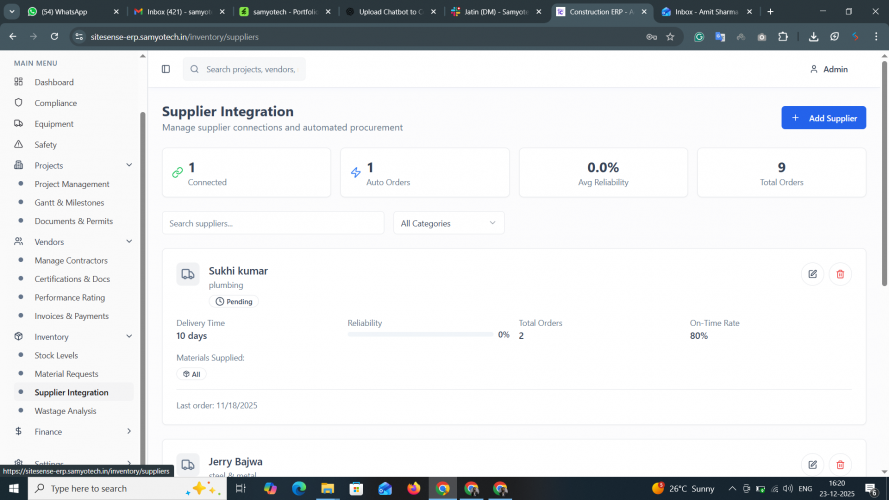Reload the page

point(54,37)
